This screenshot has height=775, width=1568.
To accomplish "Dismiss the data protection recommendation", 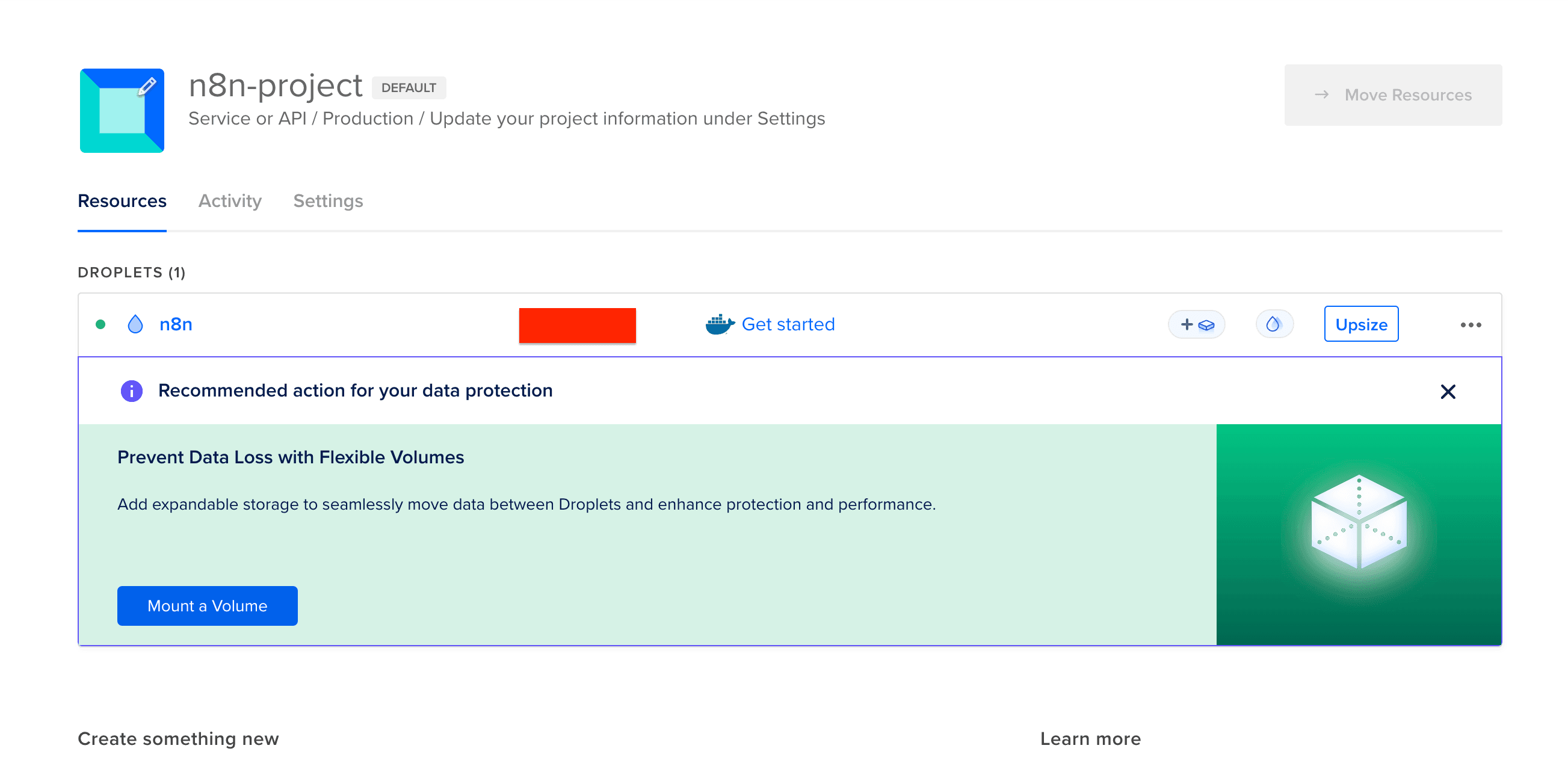I will tap(1448, 392).
